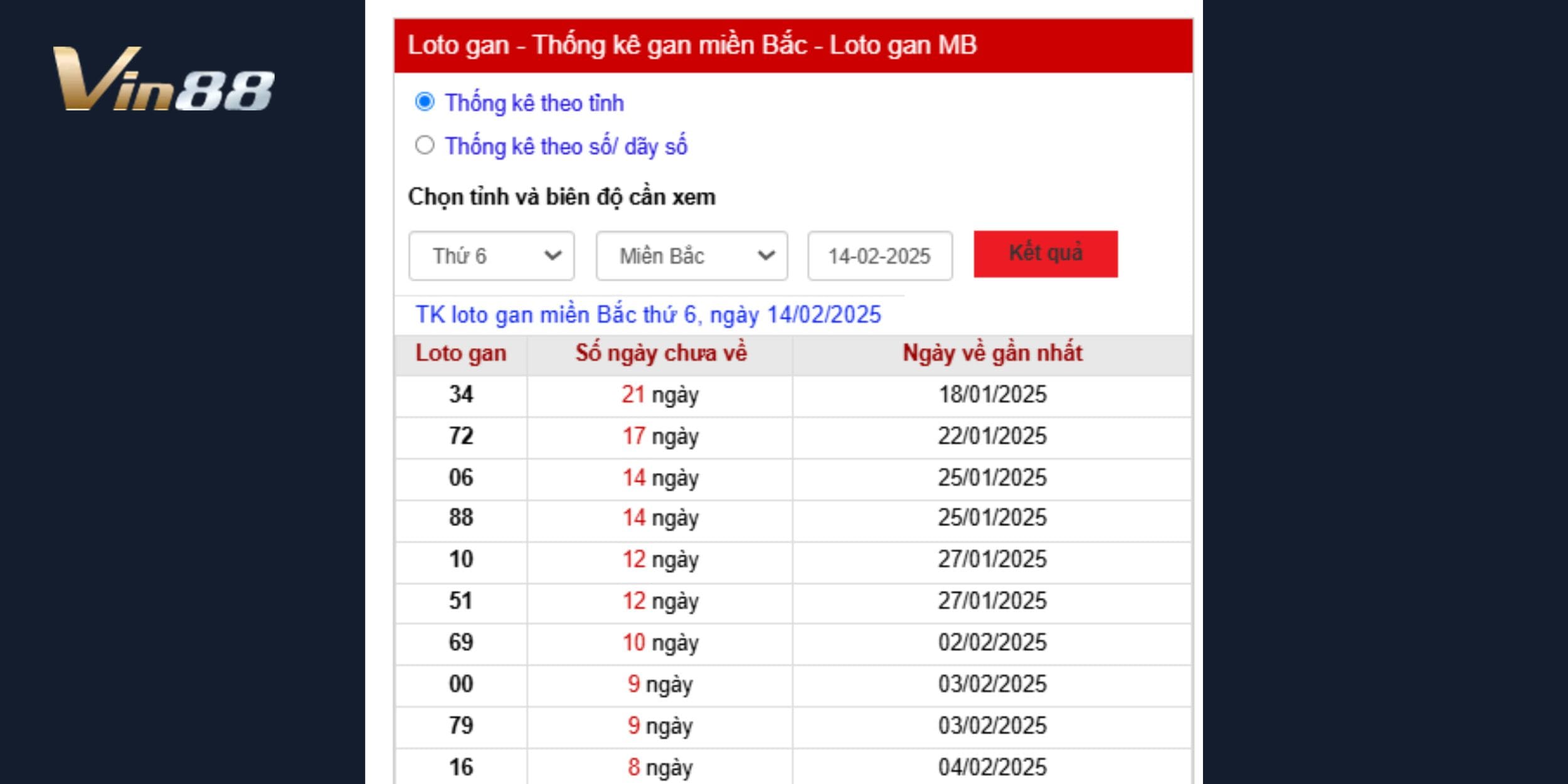Open the 'Thứ 6' day dropdown
Viewport: 1568px width, 784px height.
click(x=491, y=256)
